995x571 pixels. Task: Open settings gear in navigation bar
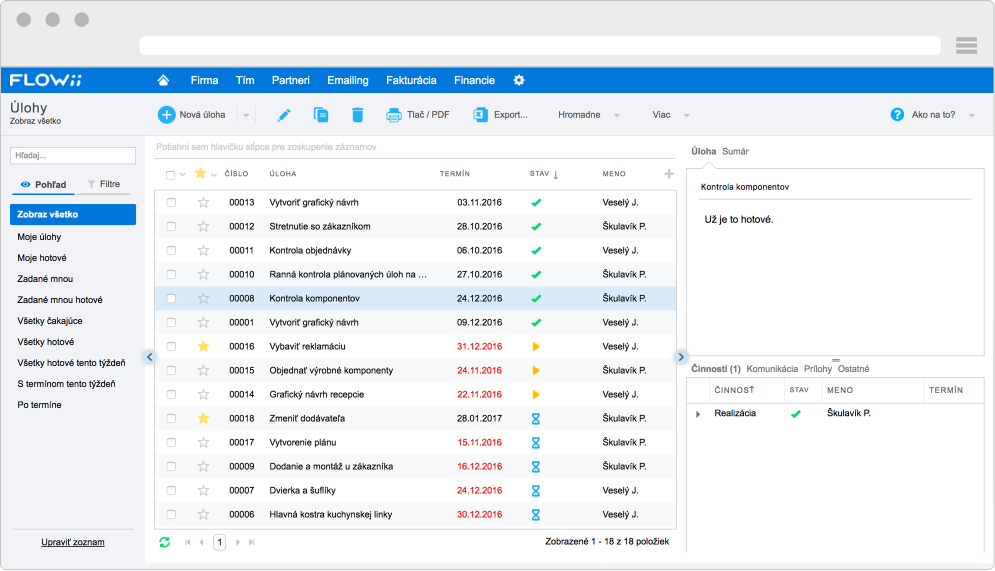tap(519, 80)
